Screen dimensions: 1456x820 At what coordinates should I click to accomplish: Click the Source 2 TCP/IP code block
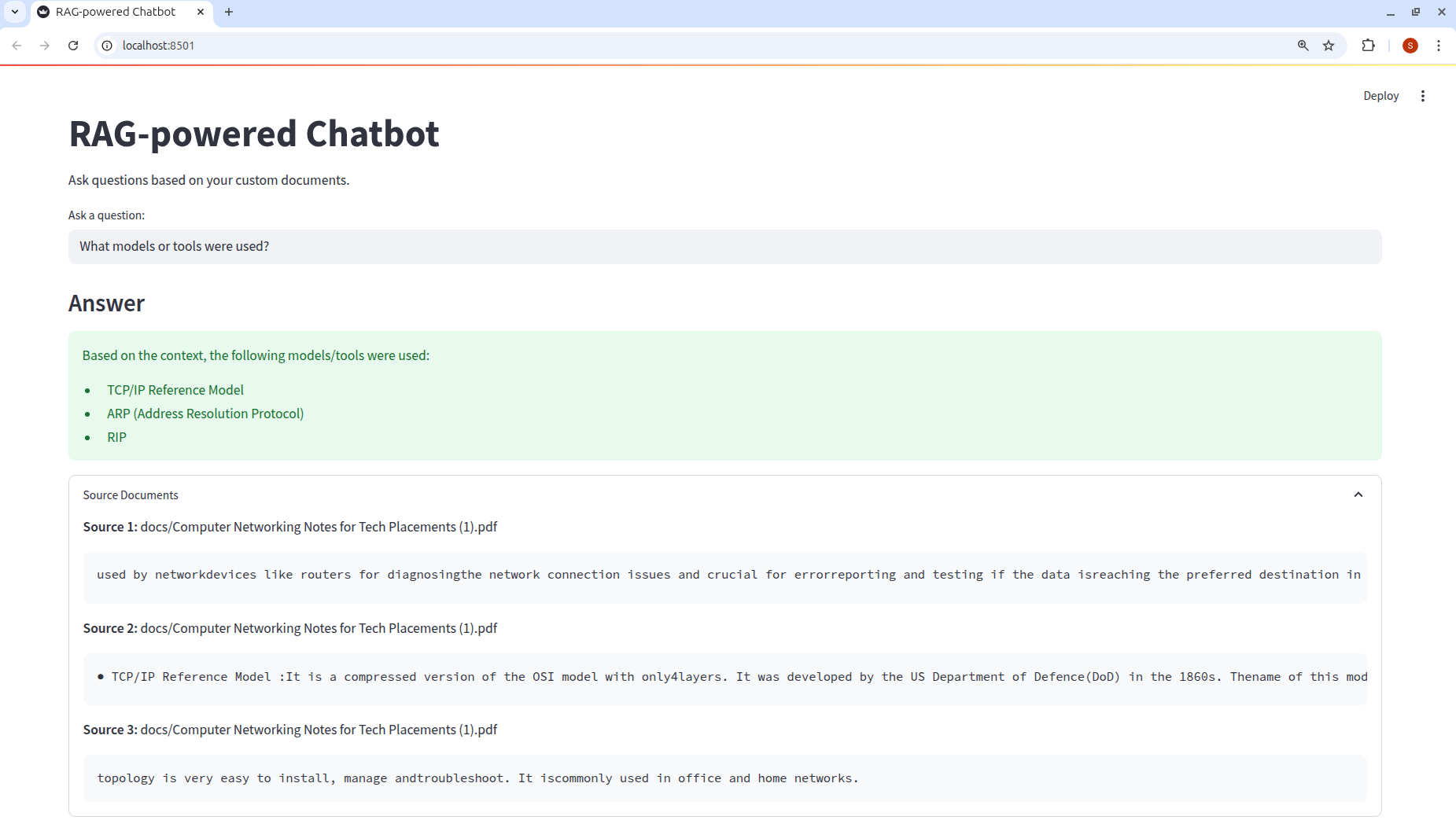[724, 677]
